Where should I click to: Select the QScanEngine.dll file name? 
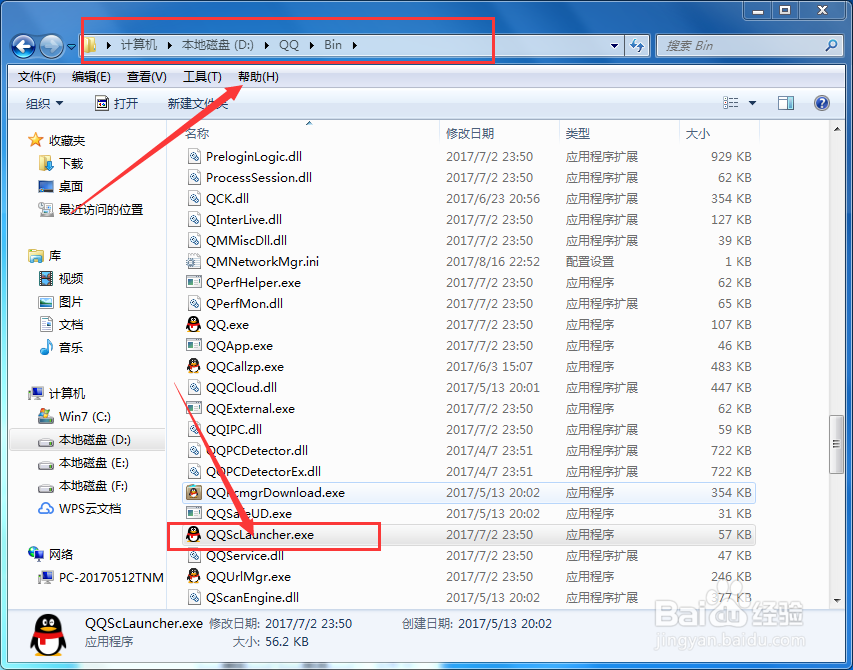pos(252,598)
